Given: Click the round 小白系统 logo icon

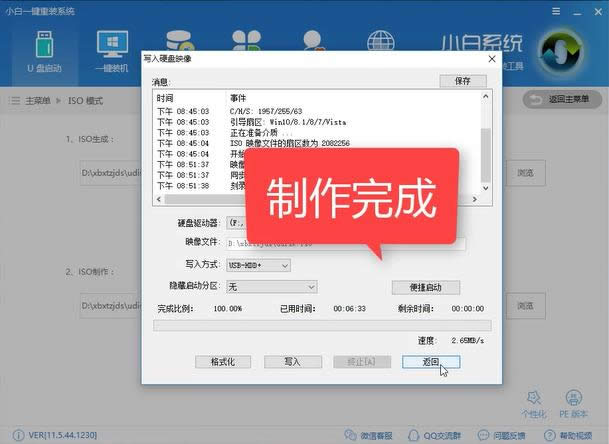Looking at the screenshot, I should 562,52.
